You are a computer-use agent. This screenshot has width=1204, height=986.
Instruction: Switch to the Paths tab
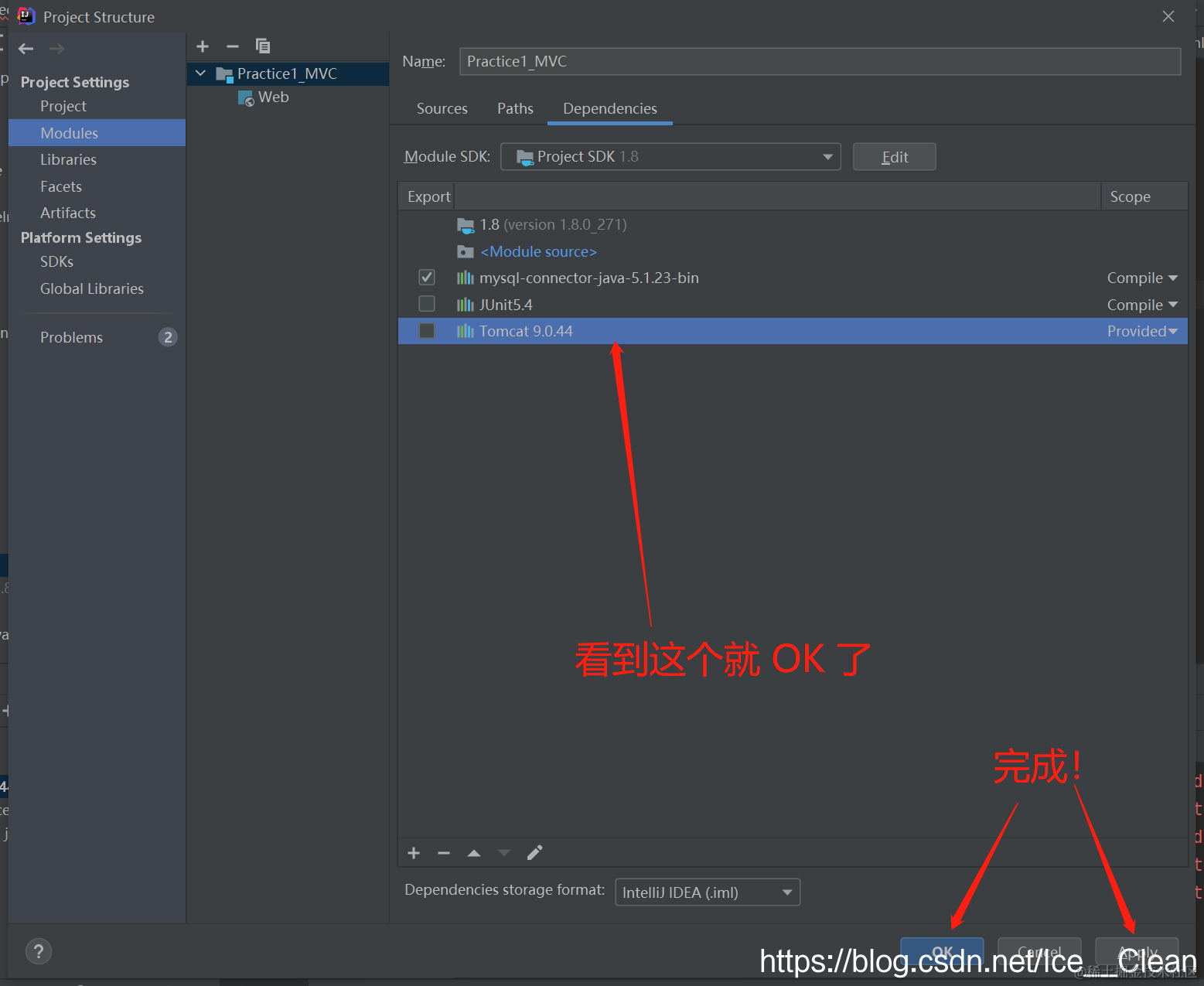(515, 109)
